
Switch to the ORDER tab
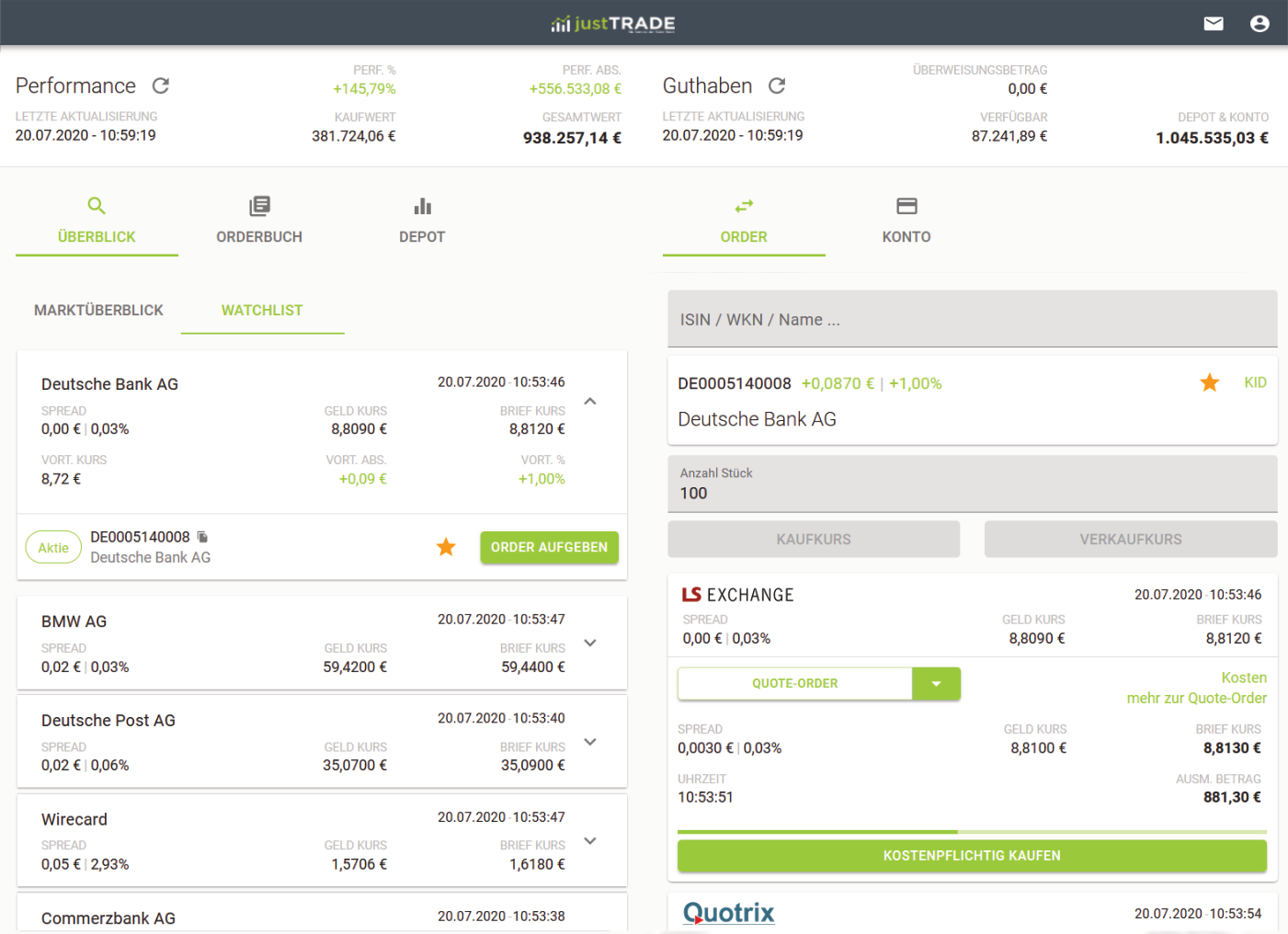point(744,222)
